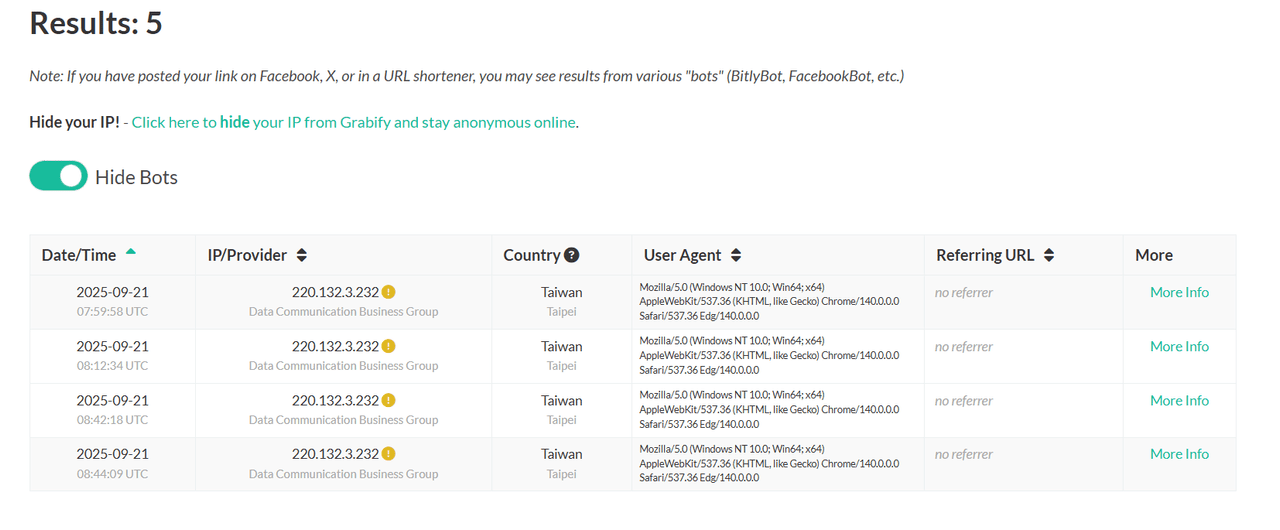Sort by Date/Time column arrow

(x=131, y=252)
